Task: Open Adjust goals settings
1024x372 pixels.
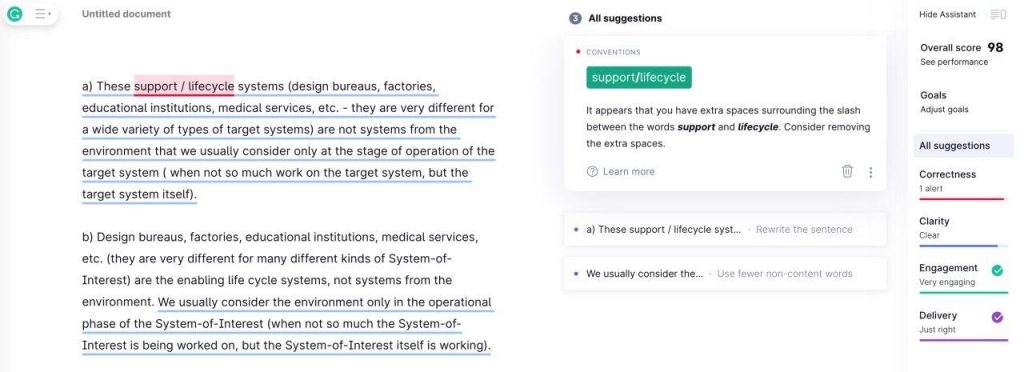Action: click(x=944, y=110)
